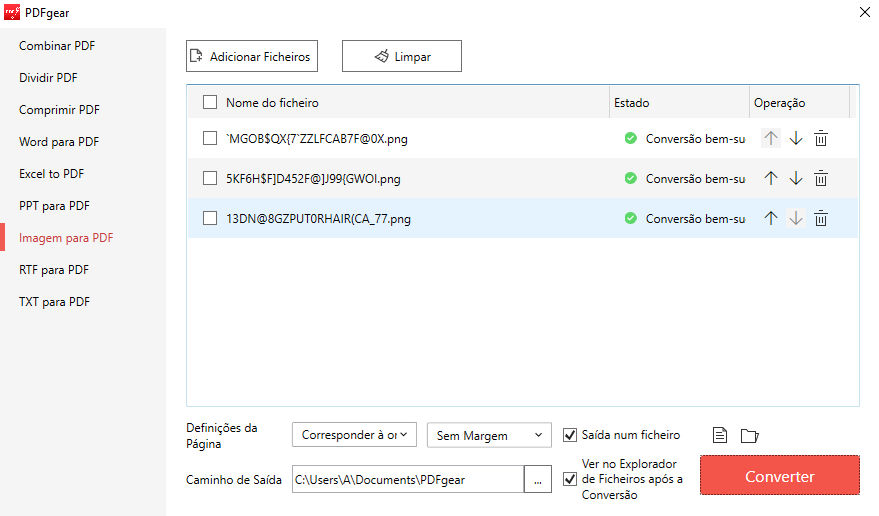Screen dimensions: 879x516
Task: Open the output document icon
Action: click(x=720, y=435)
